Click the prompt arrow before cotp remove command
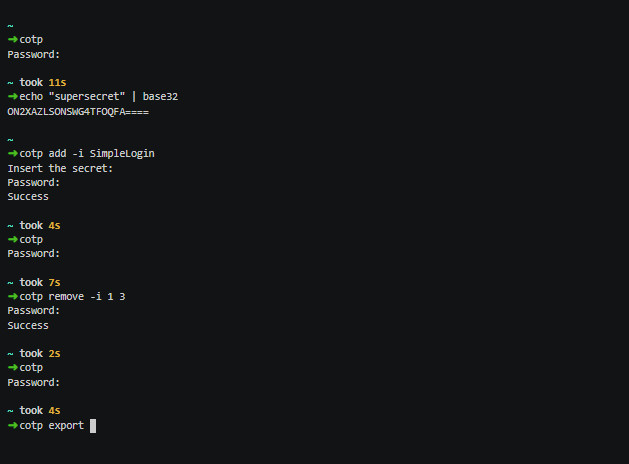 pyautogui.click(x=12, y=297)
